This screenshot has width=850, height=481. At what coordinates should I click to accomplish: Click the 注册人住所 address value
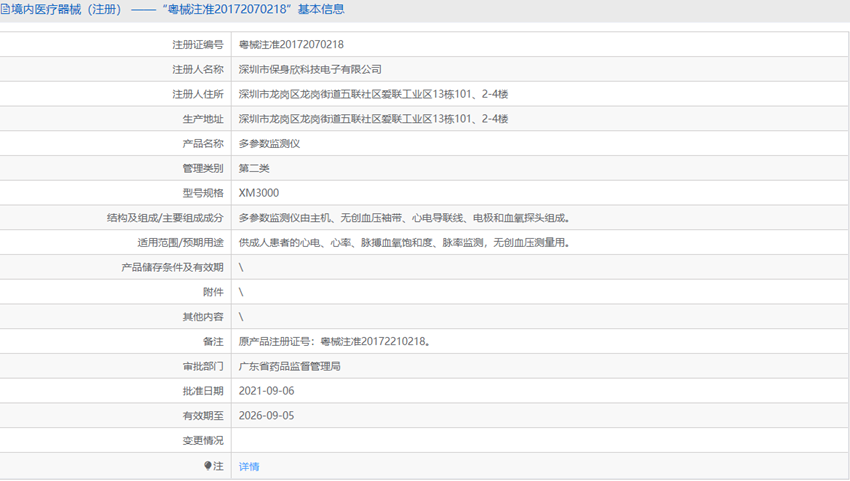(x=373, y=94)
